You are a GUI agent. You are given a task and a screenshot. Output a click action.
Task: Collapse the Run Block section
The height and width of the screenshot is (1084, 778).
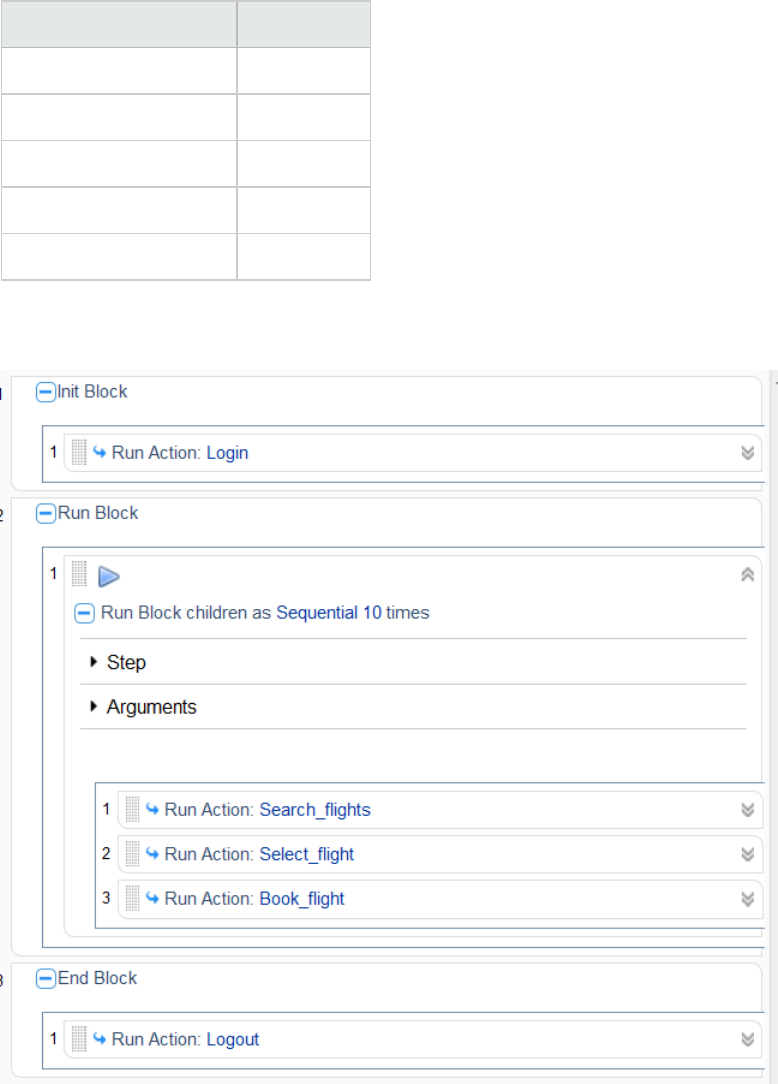[45, 513]
